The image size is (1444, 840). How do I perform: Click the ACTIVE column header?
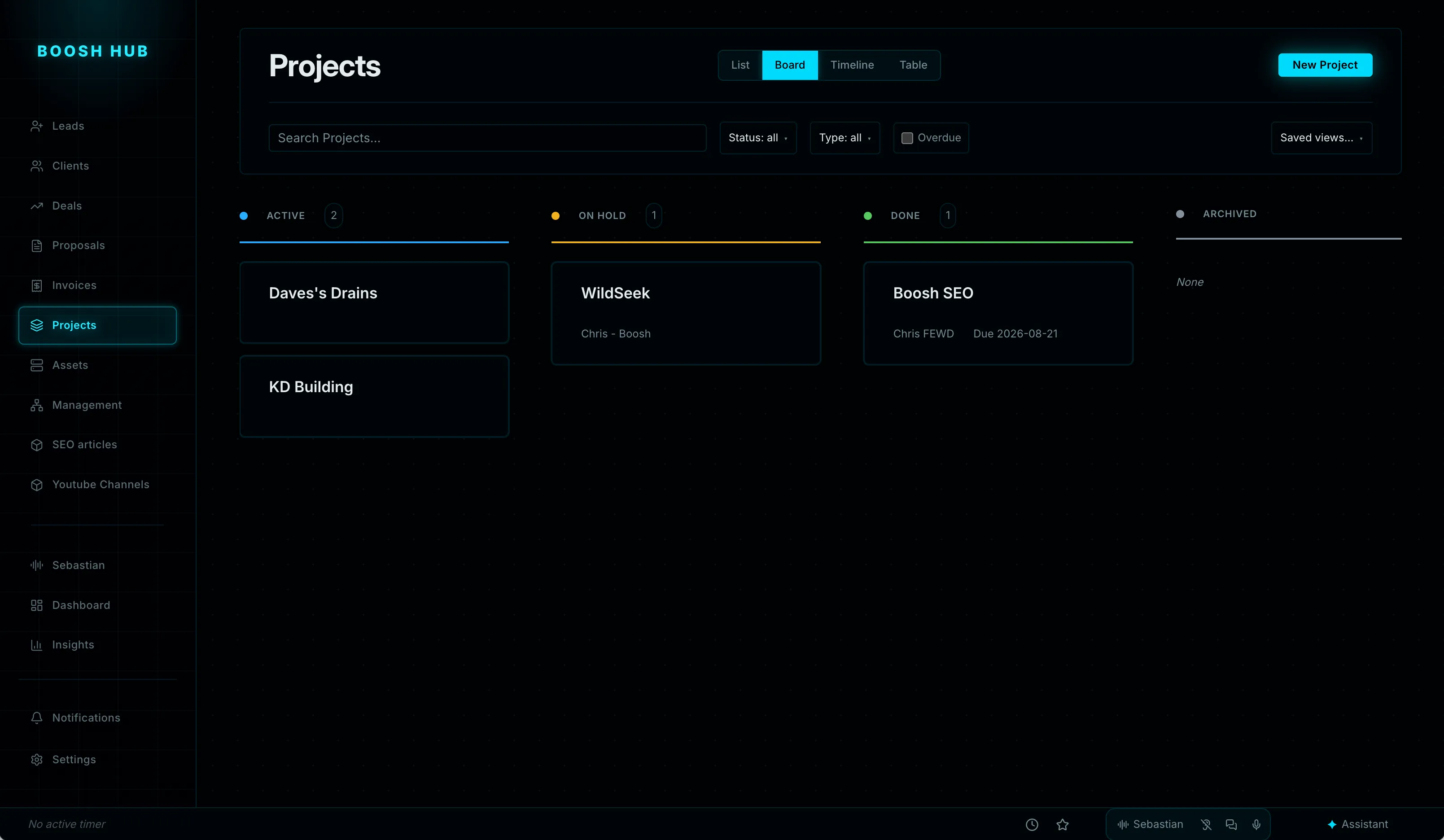click(285, 216)
